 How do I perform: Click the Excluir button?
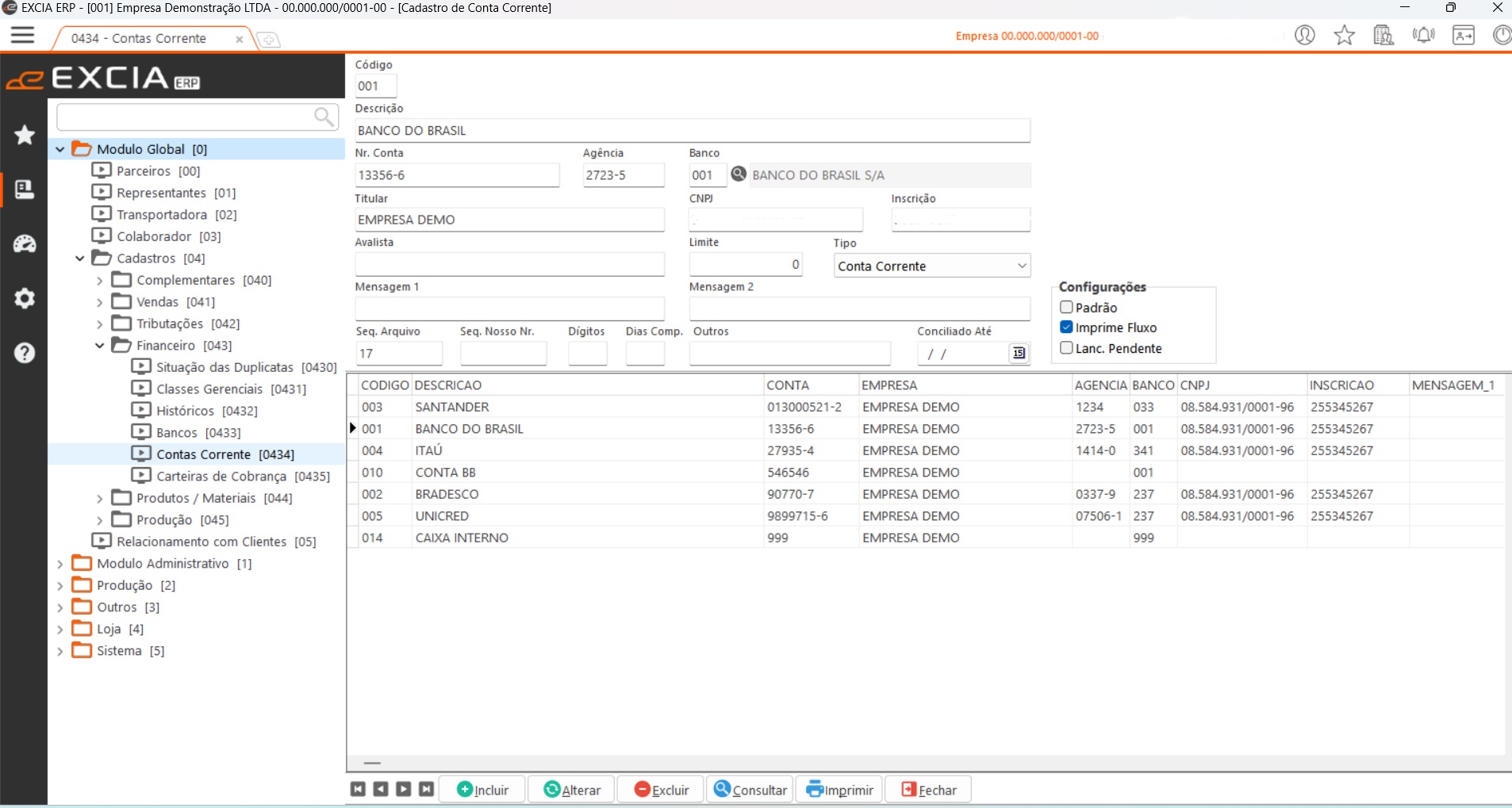662,790
